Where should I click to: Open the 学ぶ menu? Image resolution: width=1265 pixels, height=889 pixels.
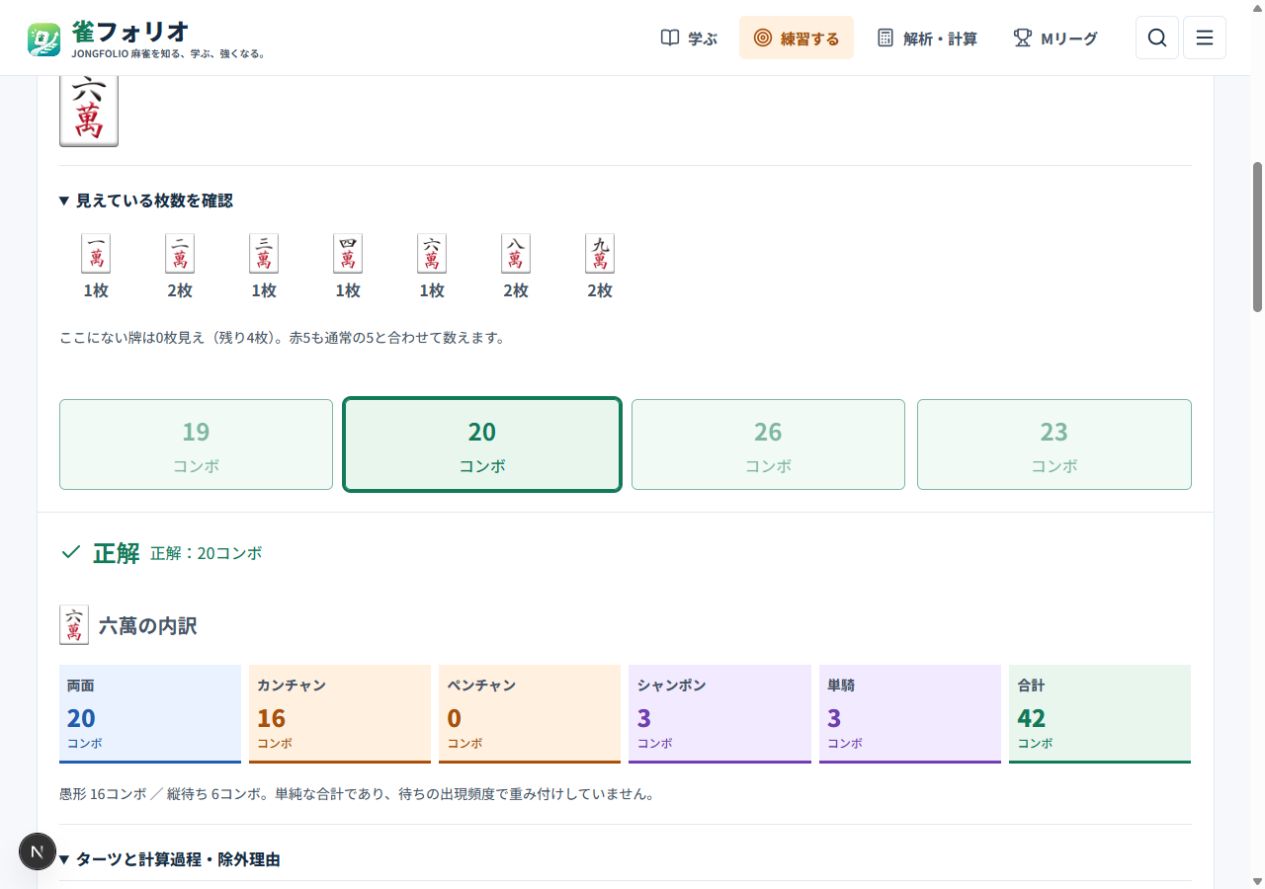(689, 38)
